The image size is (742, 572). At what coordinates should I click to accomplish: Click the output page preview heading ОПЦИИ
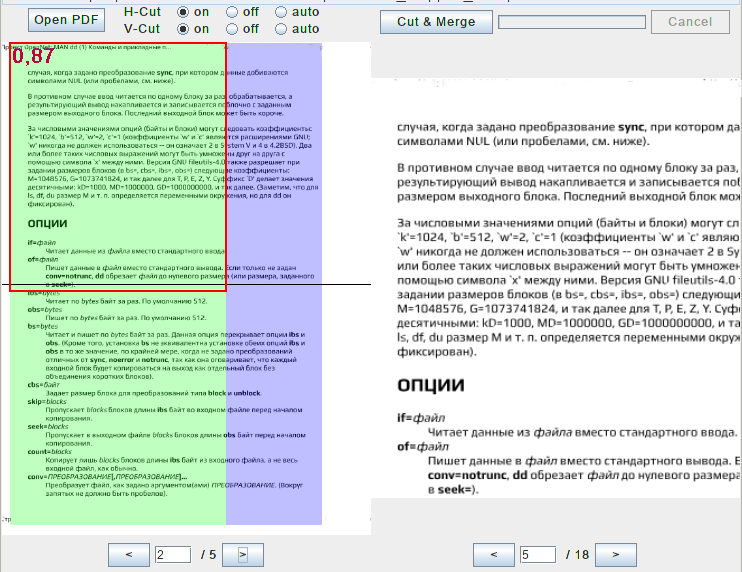coord(431,385)
